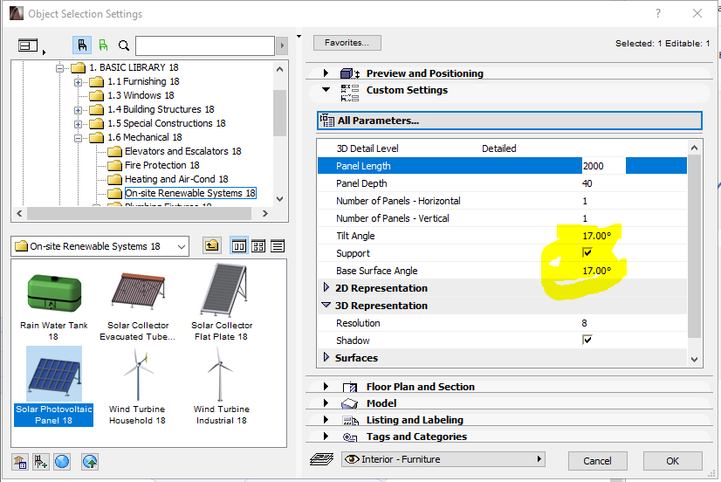This screenshot has height=482, width=721.
Task: Collapse the 1.6 Mechanical 18 folder
Action: (x=78, y=138)
